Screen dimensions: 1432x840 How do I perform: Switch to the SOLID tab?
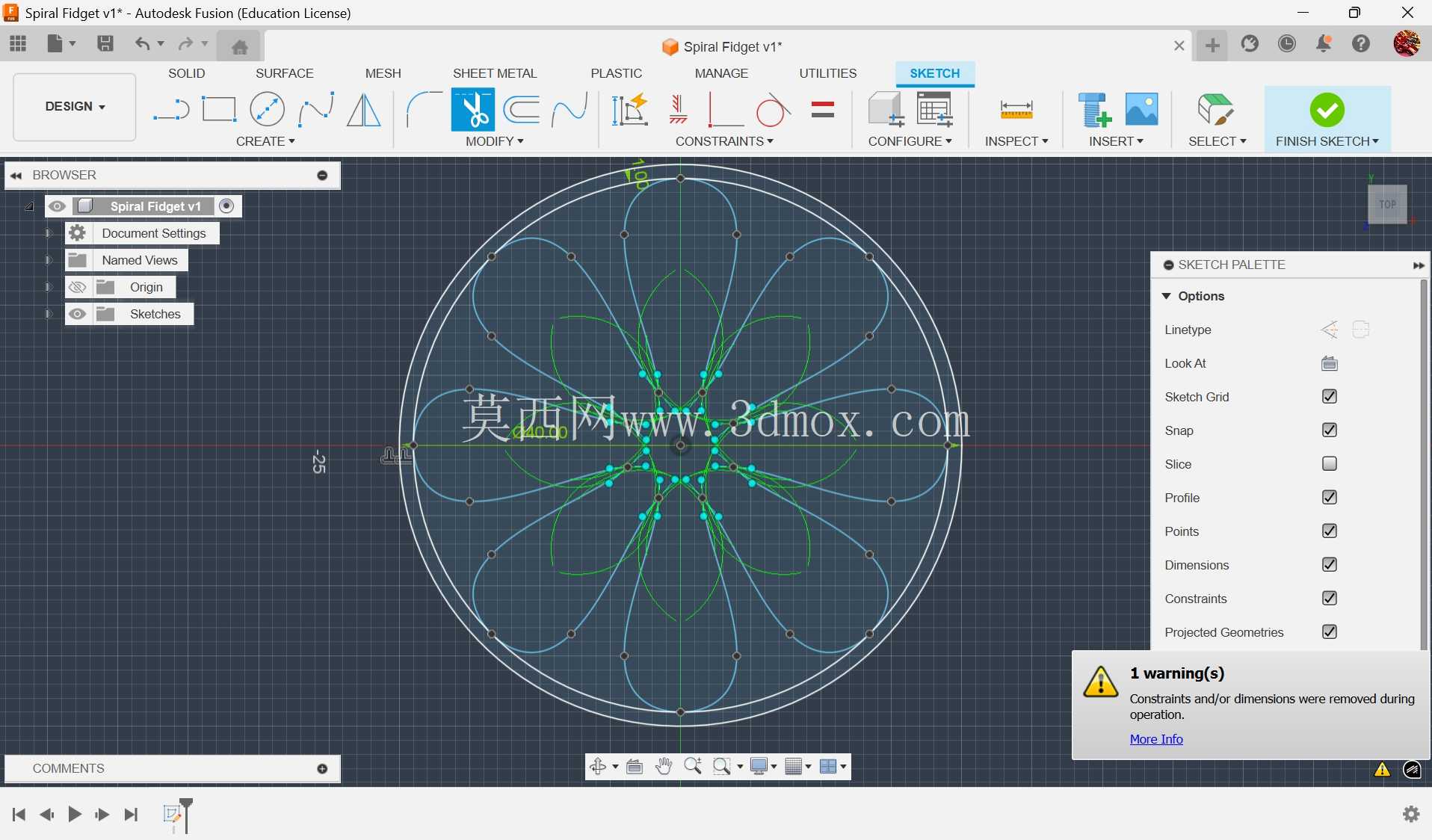186,73
